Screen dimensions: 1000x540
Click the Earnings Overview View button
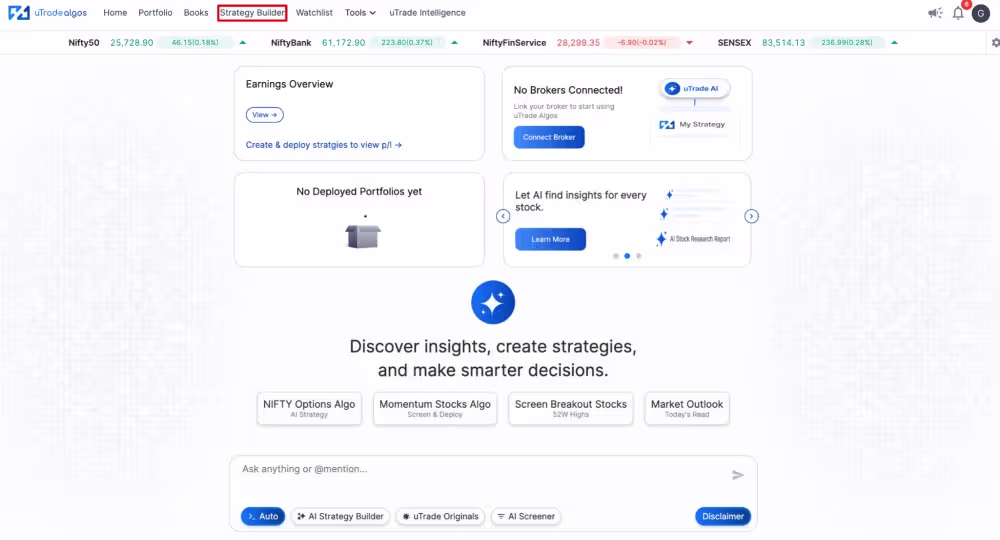265,115
